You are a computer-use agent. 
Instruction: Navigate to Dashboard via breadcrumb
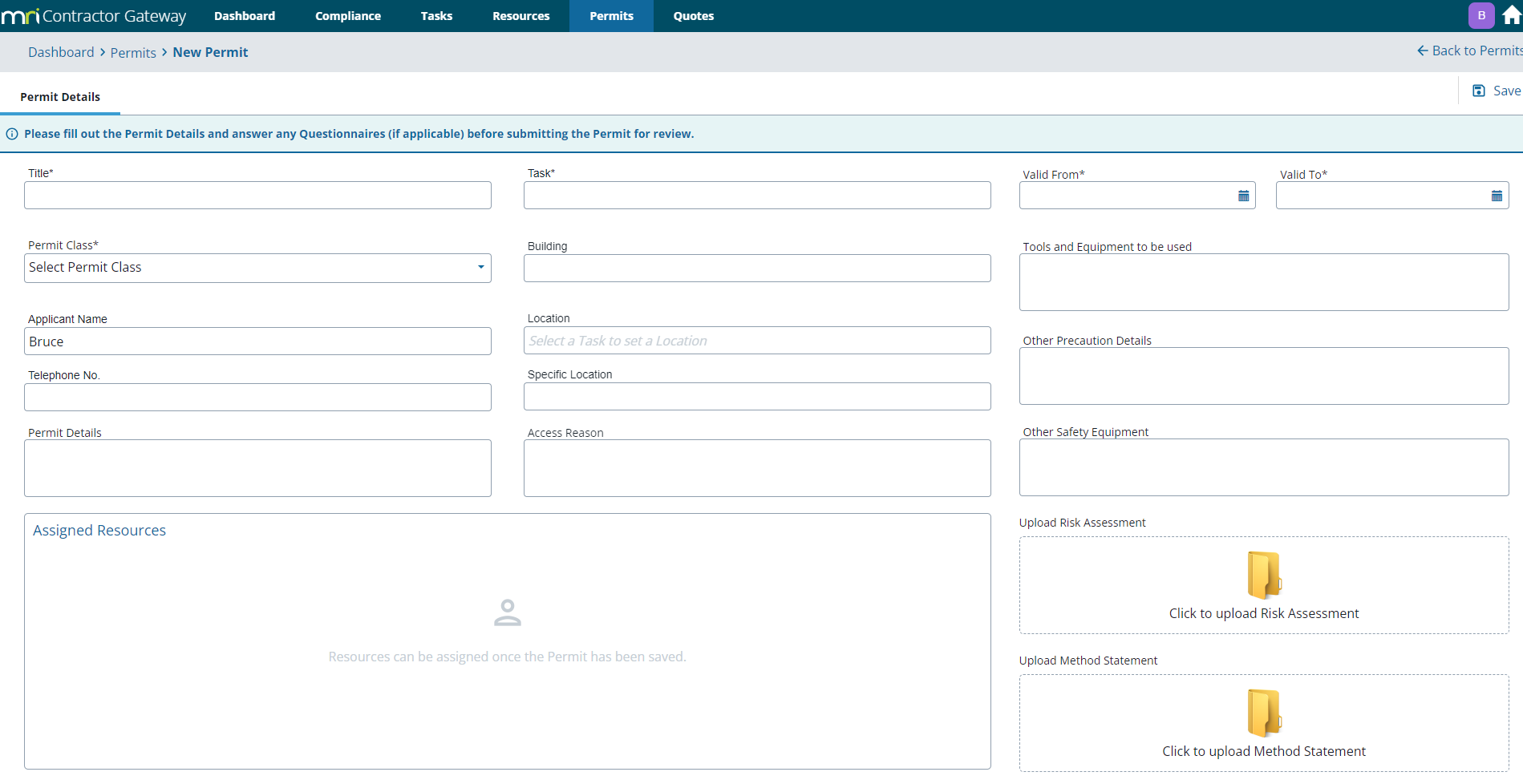[61, 52]
